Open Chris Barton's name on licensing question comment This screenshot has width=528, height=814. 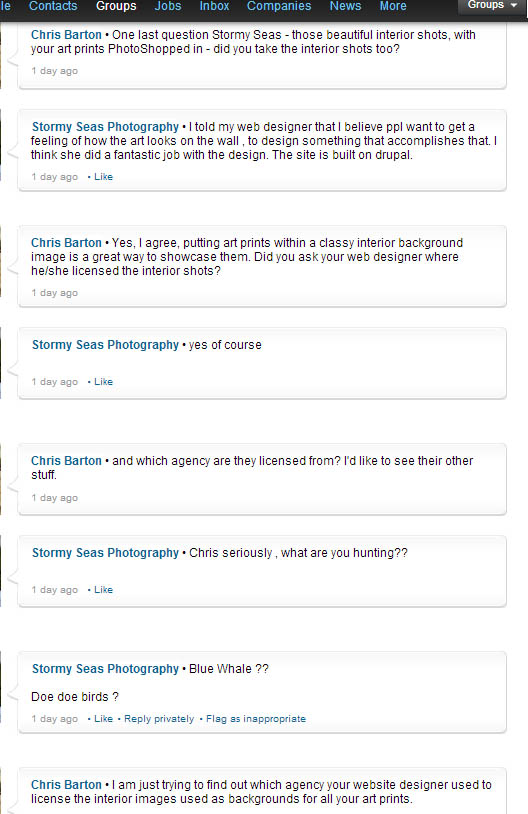[x=66, y=243]
